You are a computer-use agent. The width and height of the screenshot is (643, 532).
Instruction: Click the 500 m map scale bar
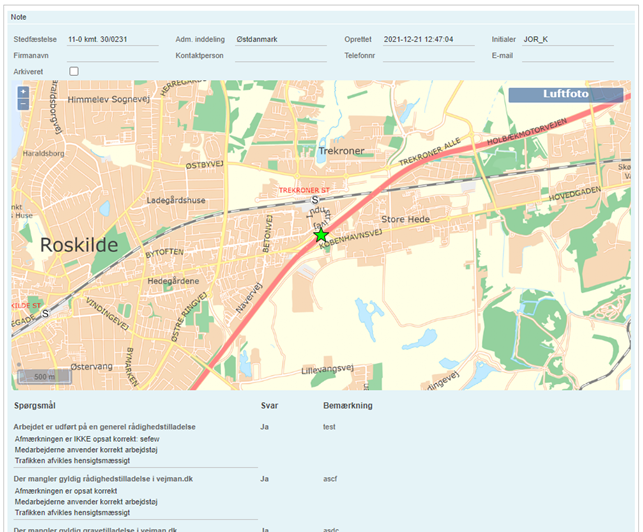(x=44, y=377)
